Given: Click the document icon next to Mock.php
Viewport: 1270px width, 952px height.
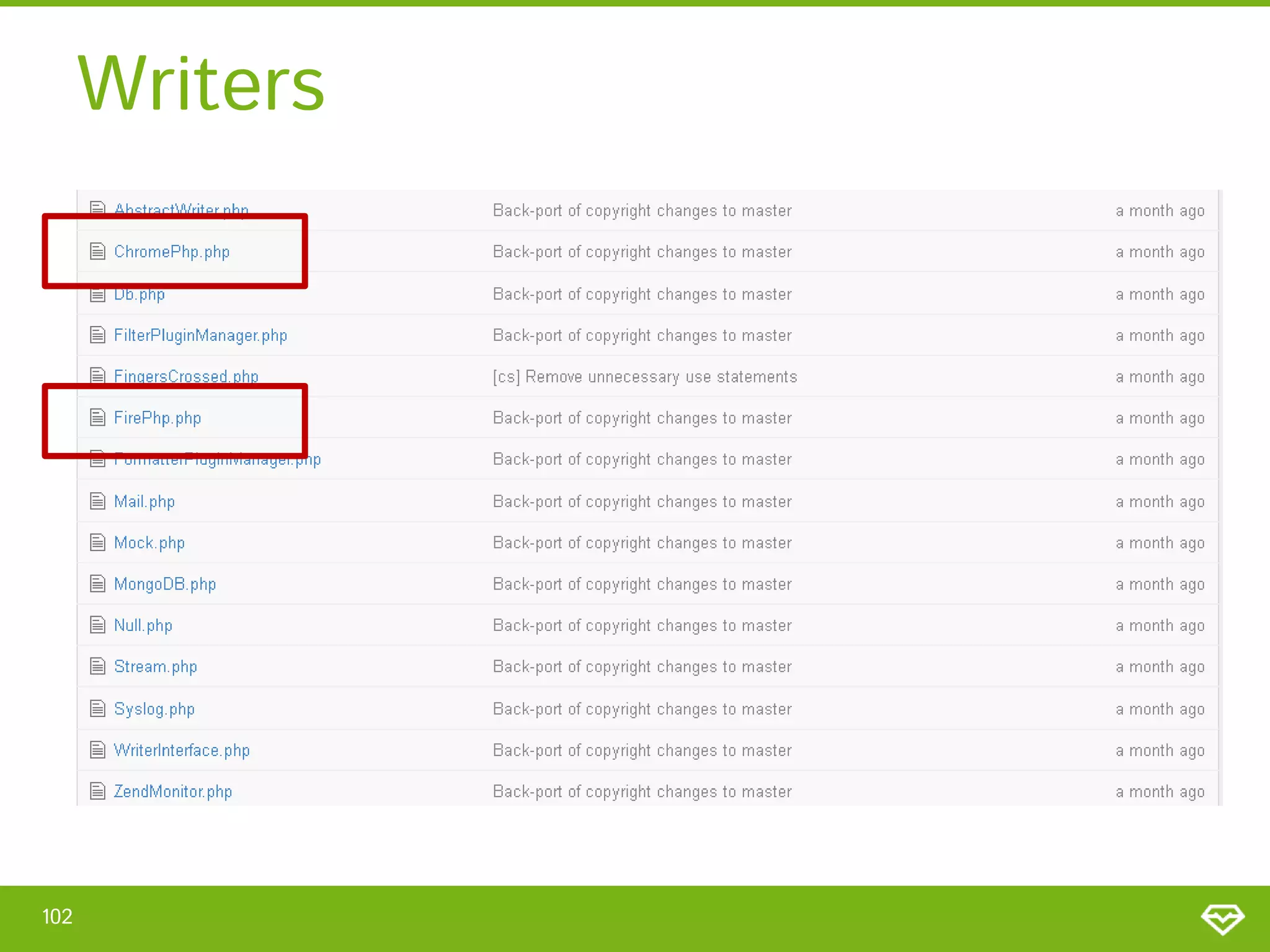Looking at the screenshot, I should click(97, 543).
